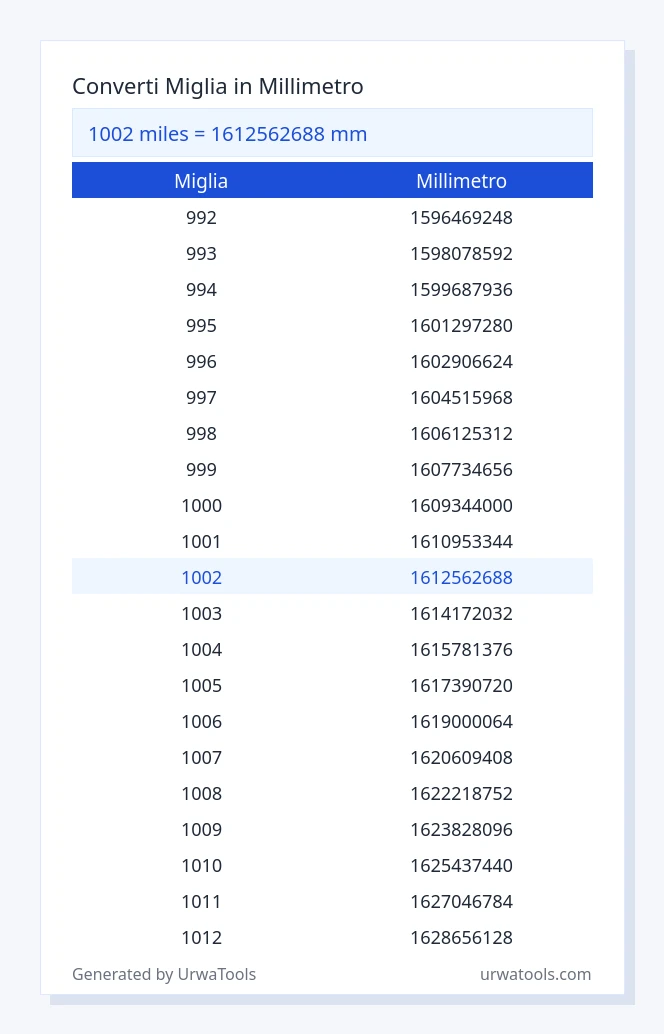Click the Generated by UrwaTools text
Viewport: 664px width, 1034px height.
coord(164,975)
